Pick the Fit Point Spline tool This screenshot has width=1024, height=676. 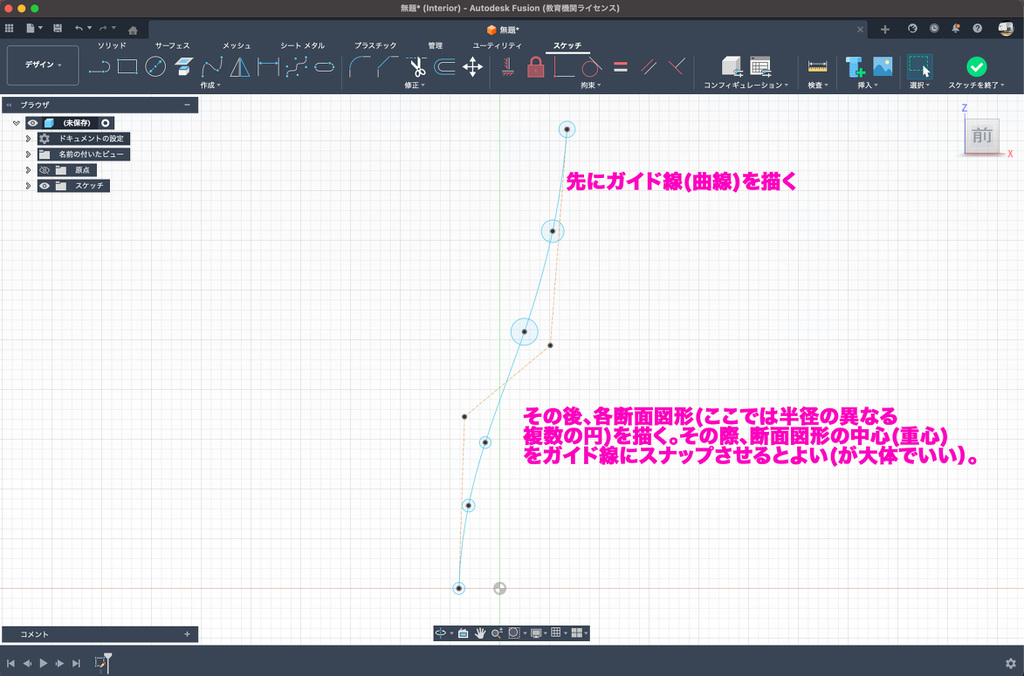(x=212, y=67)
